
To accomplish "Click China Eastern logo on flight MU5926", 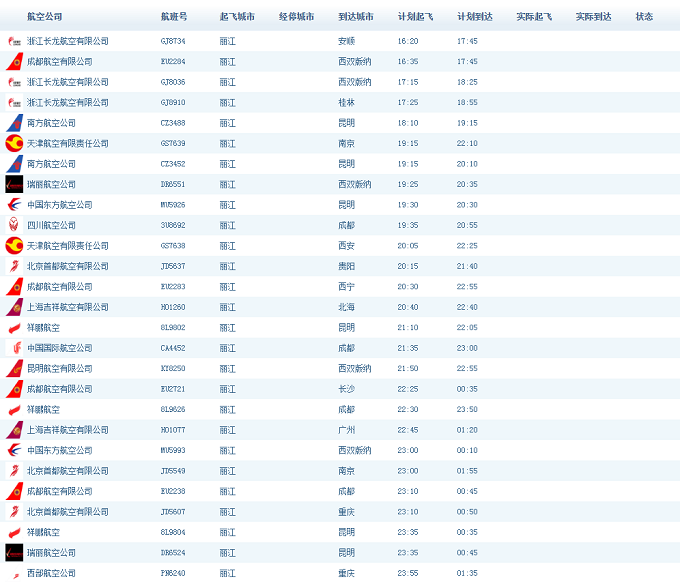I will tap(14, 205).
